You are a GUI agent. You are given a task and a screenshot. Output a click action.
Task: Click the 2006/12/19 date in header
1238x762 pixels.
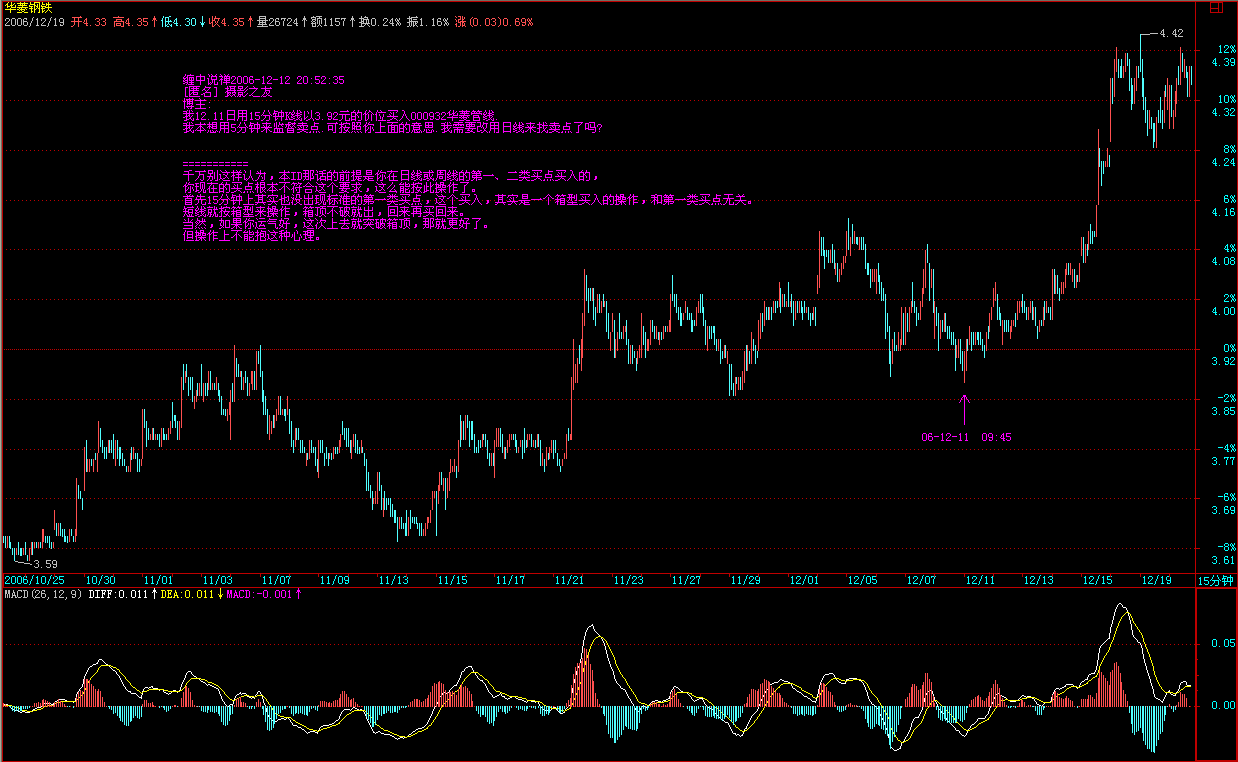[34, 21]
